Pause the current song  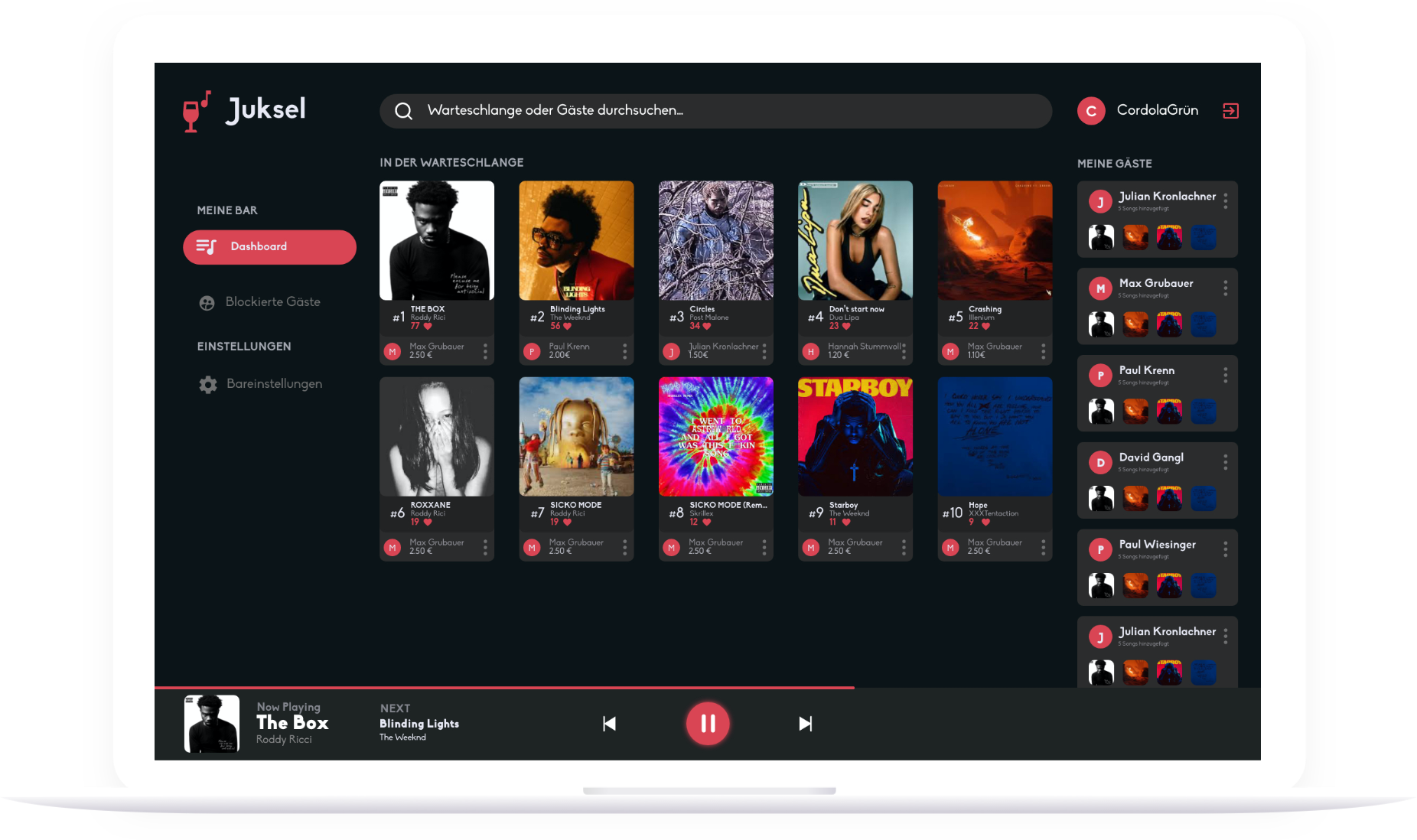click(708, 724)
